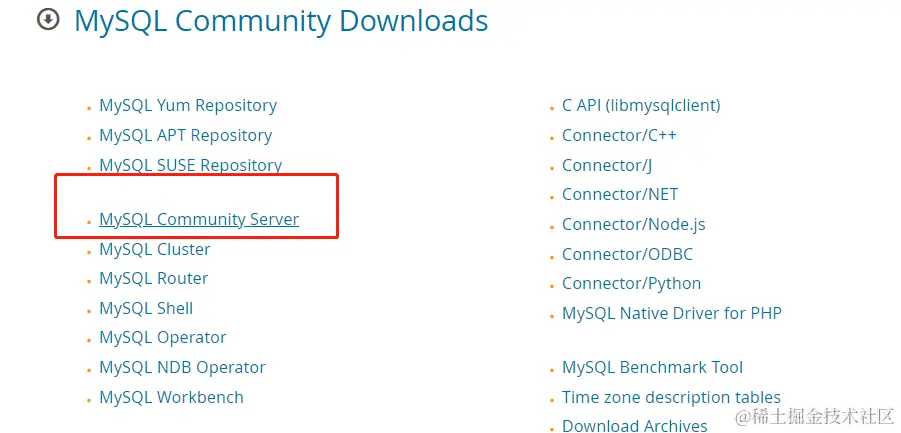The height and width of the screenshot is (433, 901).
Task: Go to Connector/ODBC downloads
Action: tap(627, 254)
